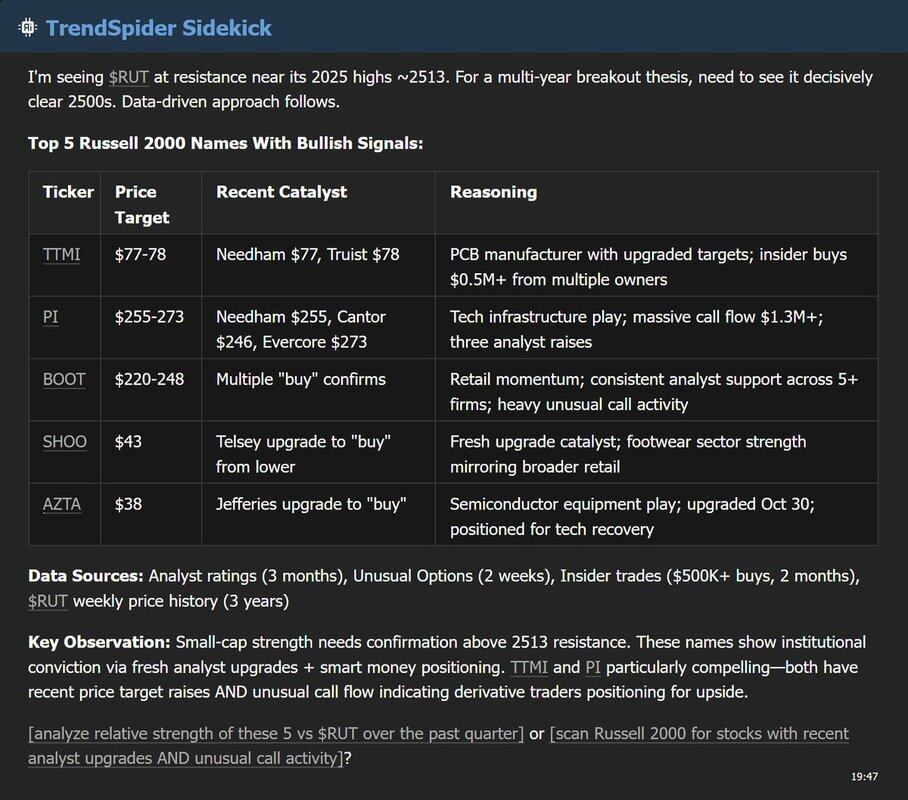Click PI in the Key Observation paragraph
This screenshot has width=908, height=800.
coord(593,667)
